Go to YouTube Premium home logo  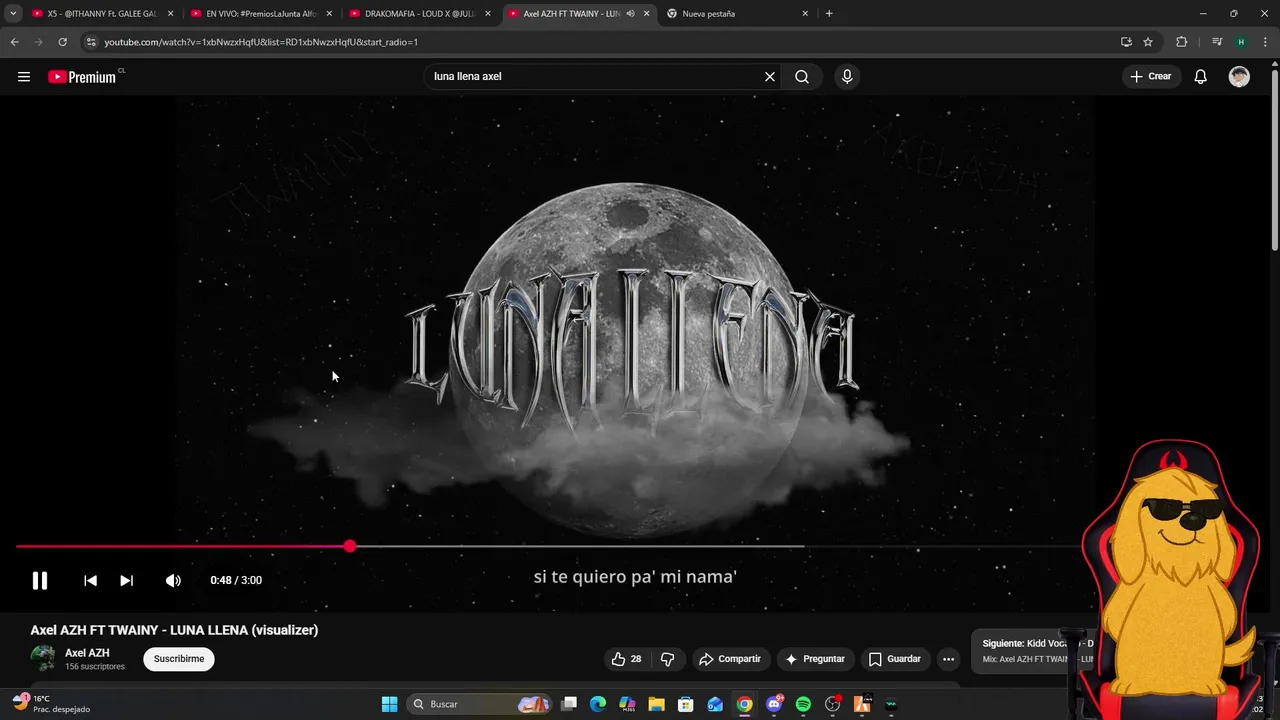84,77
